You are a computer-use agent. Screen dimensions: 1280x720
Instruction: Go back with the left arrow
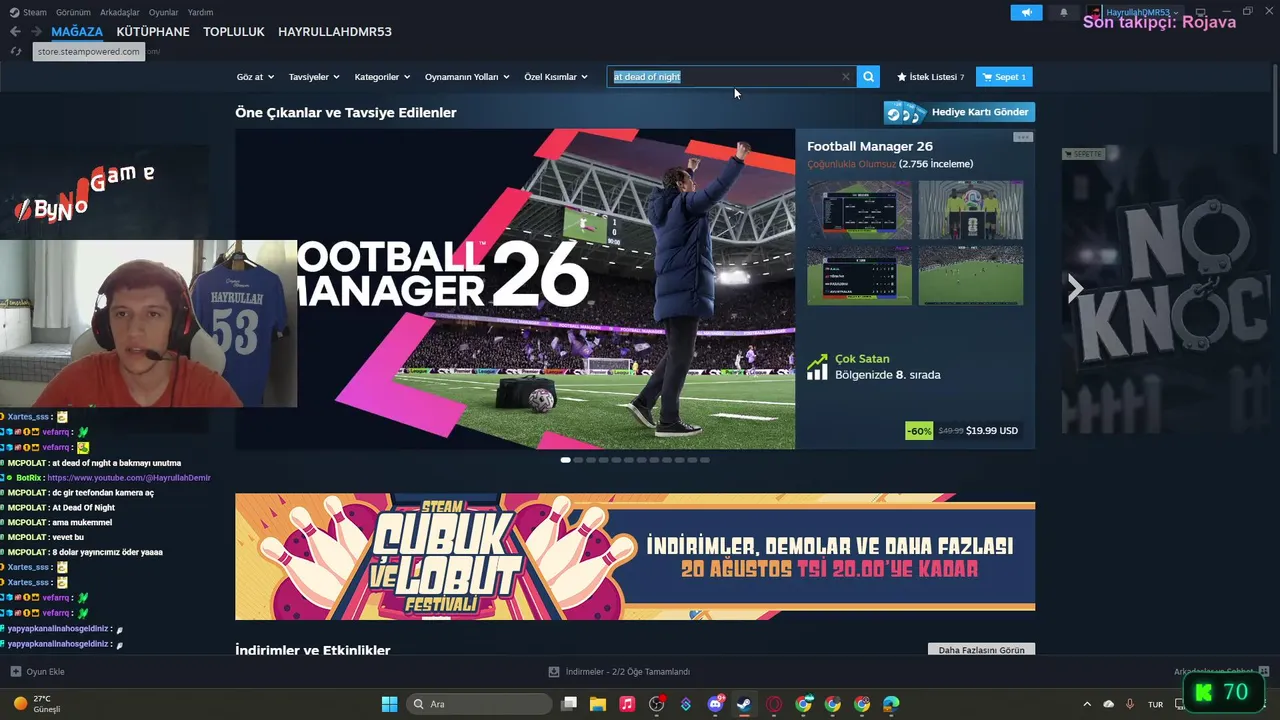click(x=15, y=32)
